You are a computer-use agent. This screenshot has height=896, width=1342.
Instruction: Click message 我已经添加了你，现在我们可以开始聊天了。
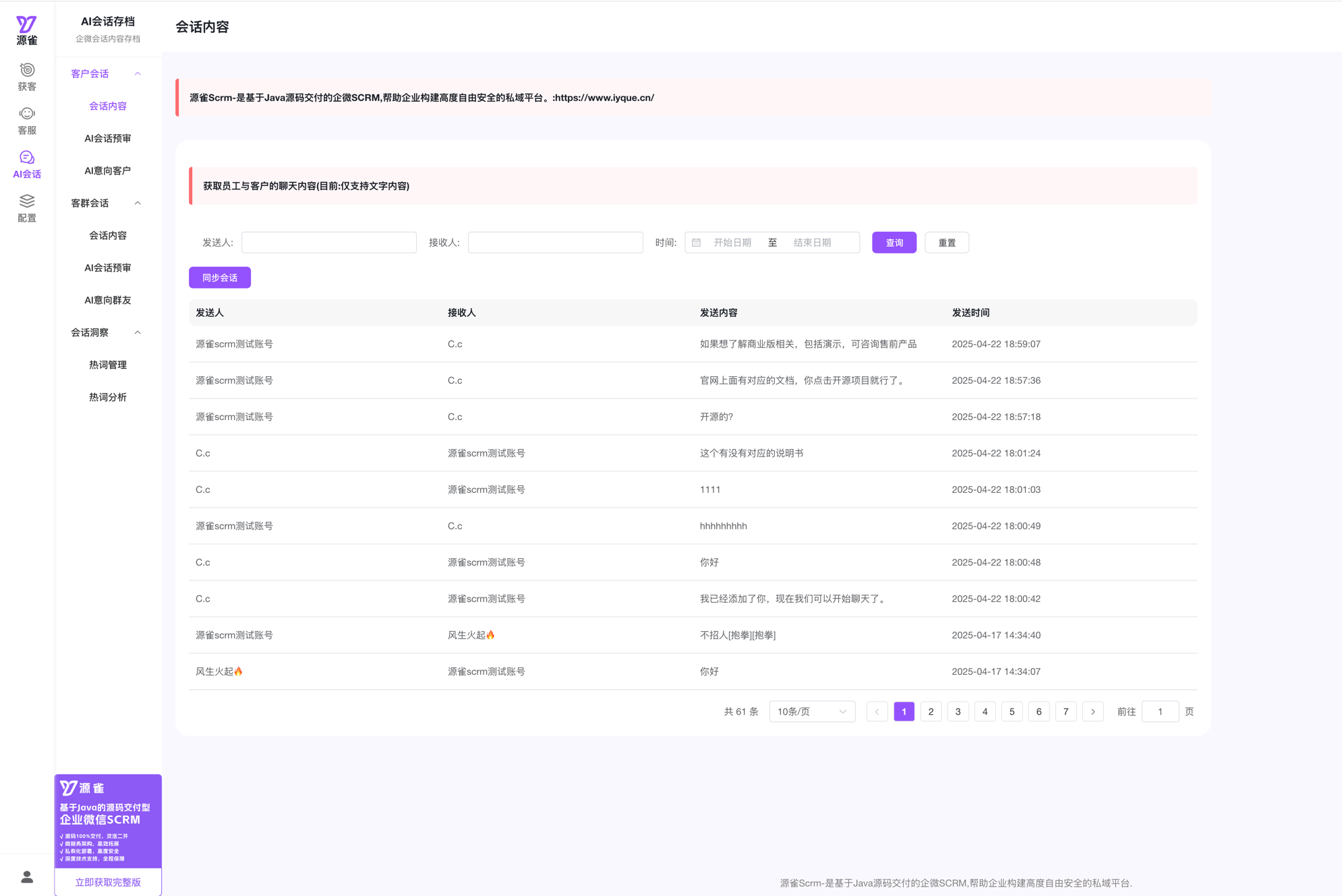tap(794, 599)
